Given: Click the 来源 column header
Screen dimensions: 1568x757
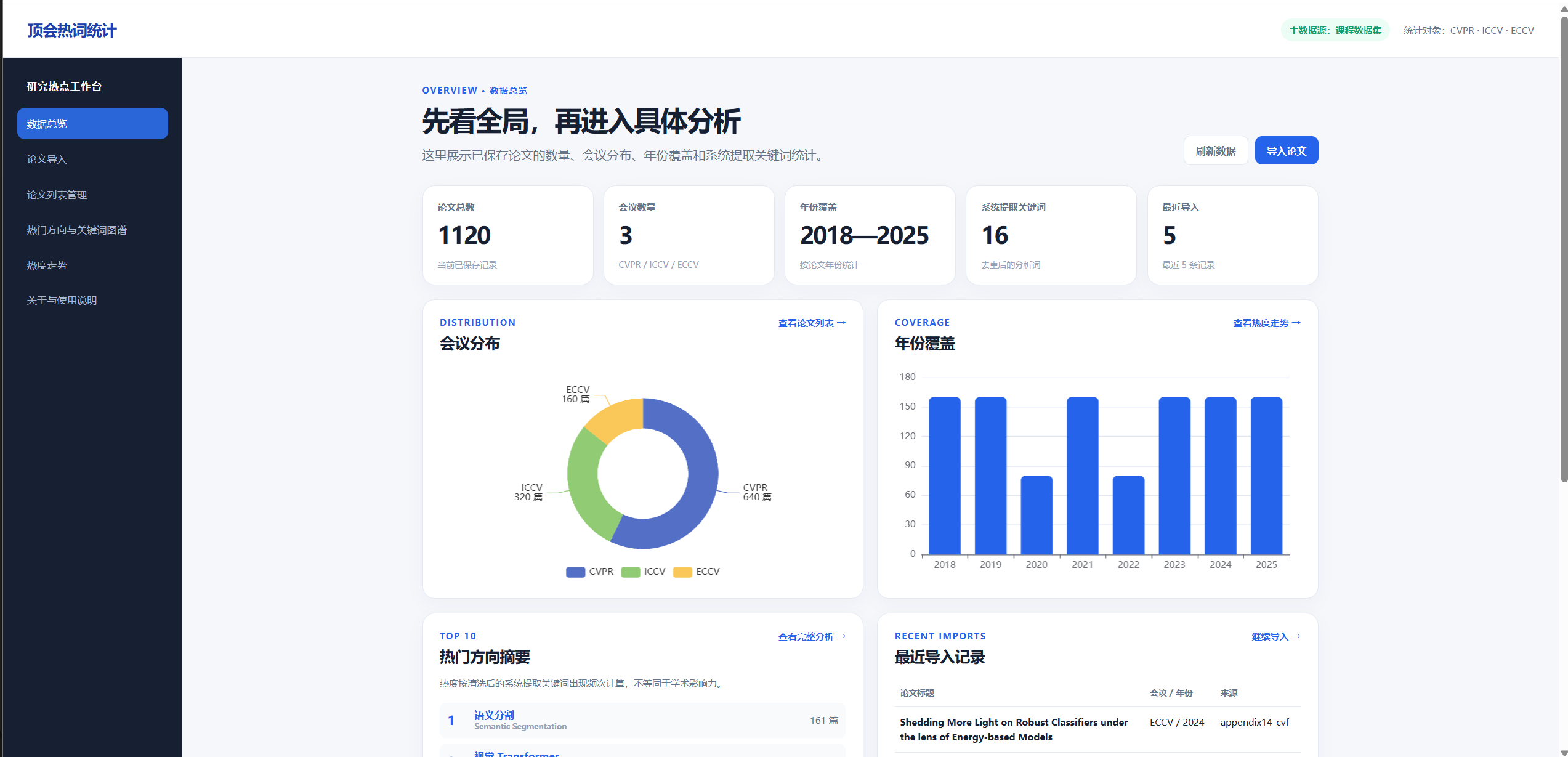Looking at the screenshot, I should (x=1229, y=694).
